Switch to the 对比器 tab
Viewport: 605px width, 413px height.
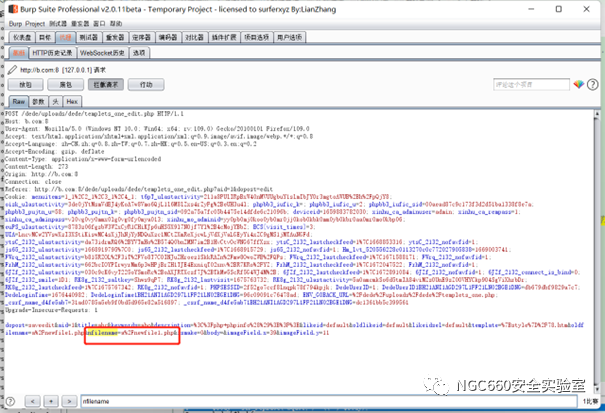(x=194, y=37)
